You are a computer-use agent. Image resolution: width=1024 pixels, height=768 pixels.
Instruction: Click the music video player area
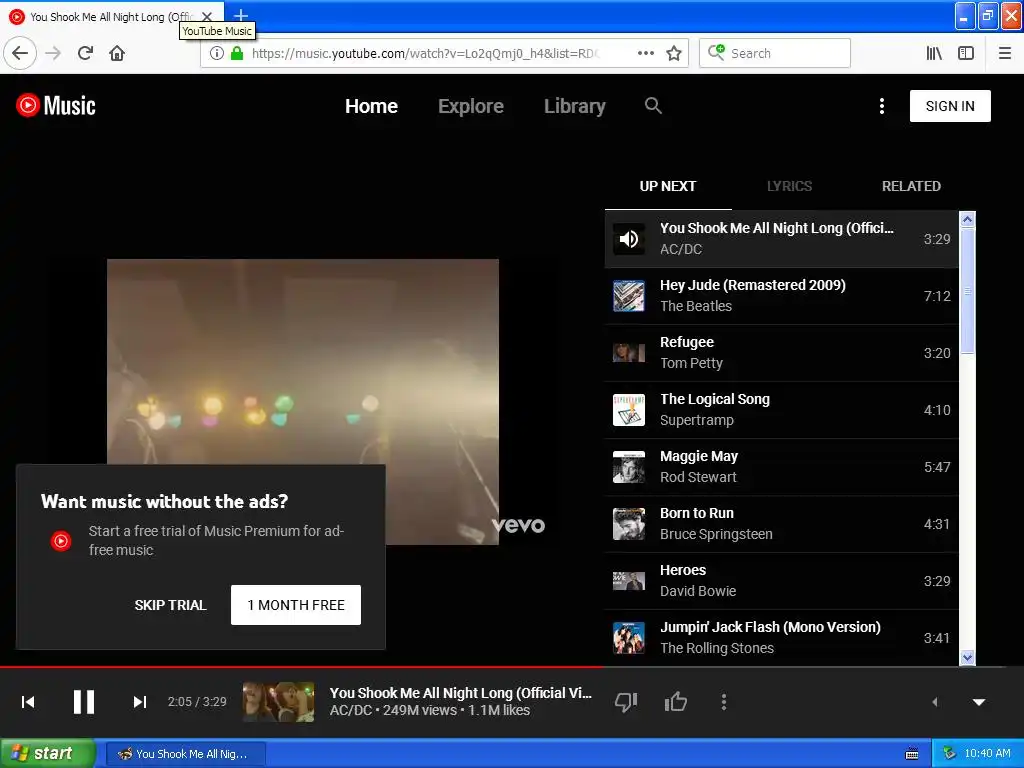pos(303,402)
